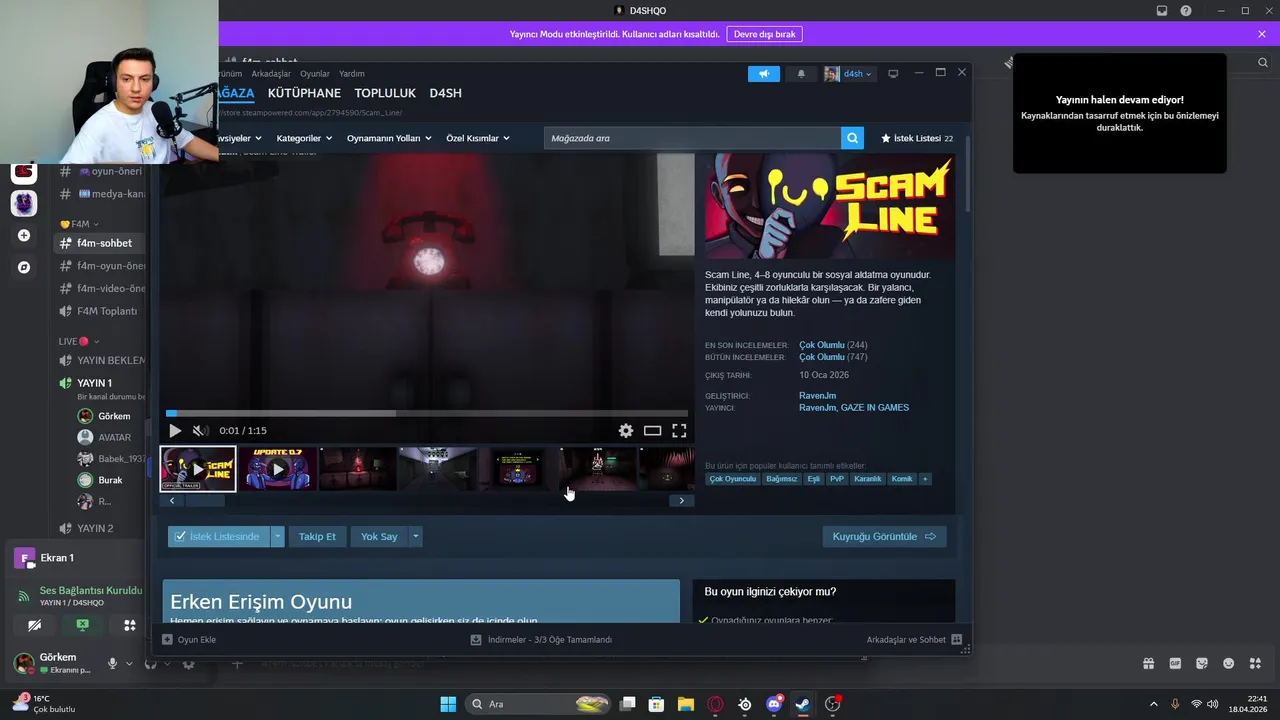Viewport: 1280px width, 720px height.
Task: Mute Discord microphone
Action: click(x=112, y=664)
